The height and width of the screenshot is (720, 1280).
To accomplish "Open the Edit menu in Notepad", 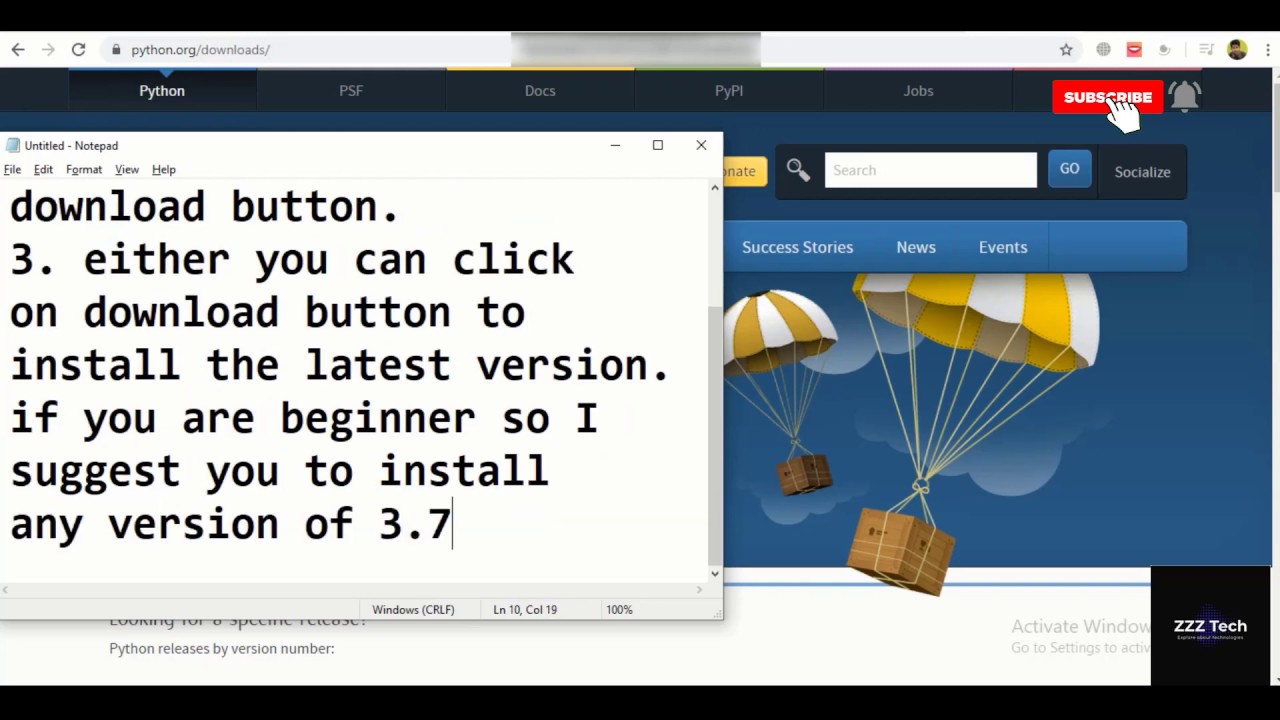I will click(x=43, y=170).
